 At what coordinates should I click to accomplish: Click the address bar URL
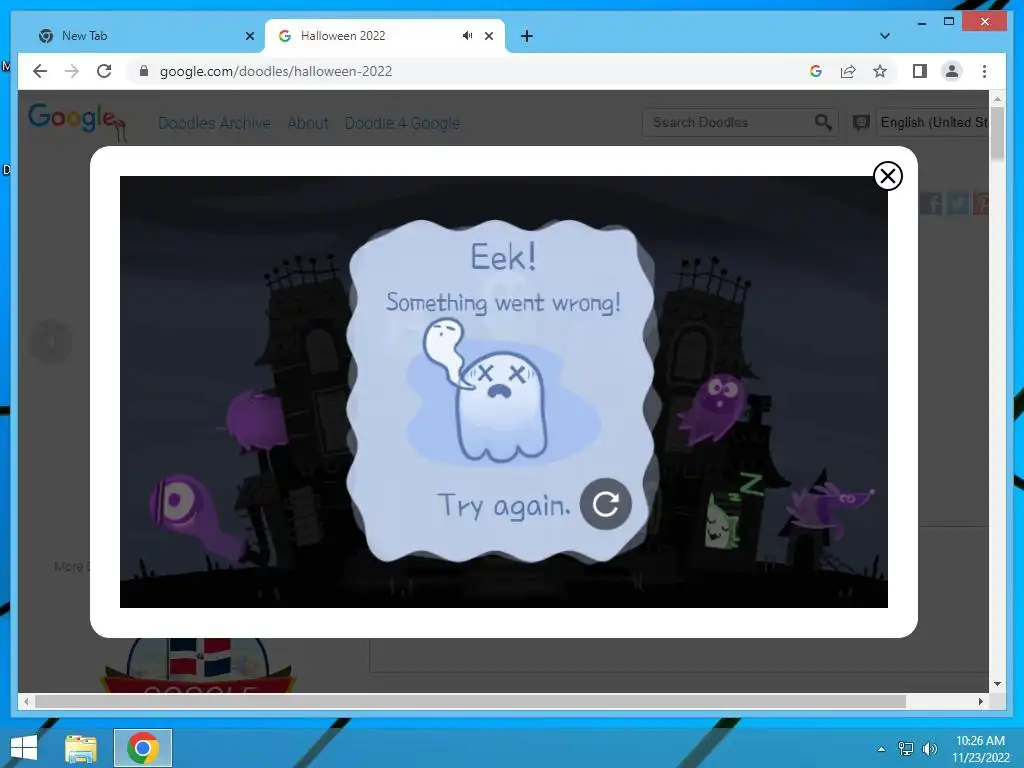[x=276, y=71]
